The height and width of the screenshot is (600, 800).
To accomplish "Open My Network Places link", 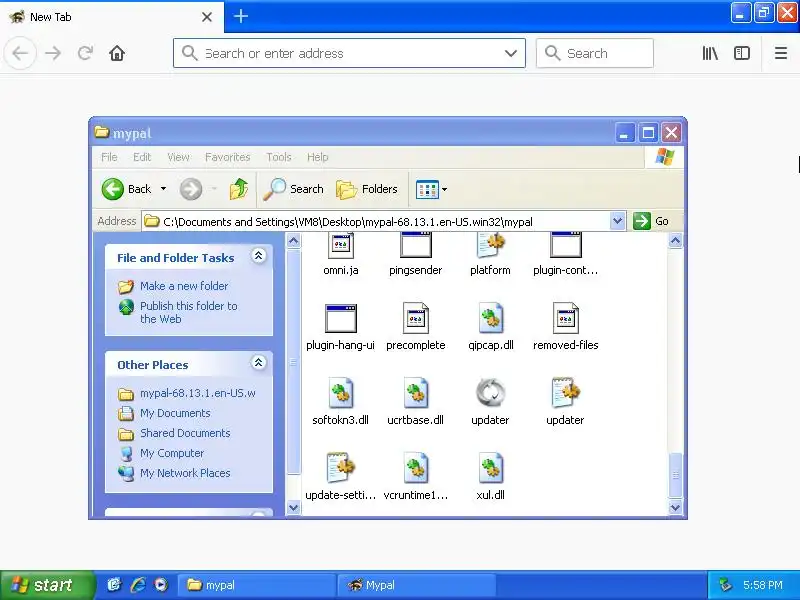I will (185, 473).
